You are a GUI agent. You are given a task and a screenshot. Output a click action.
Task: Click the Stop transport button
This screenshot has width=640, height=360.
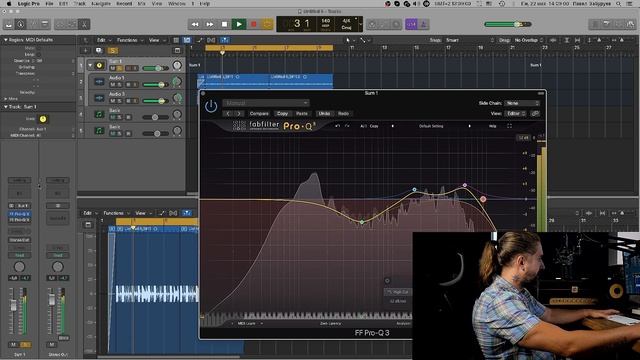[224, 24]
